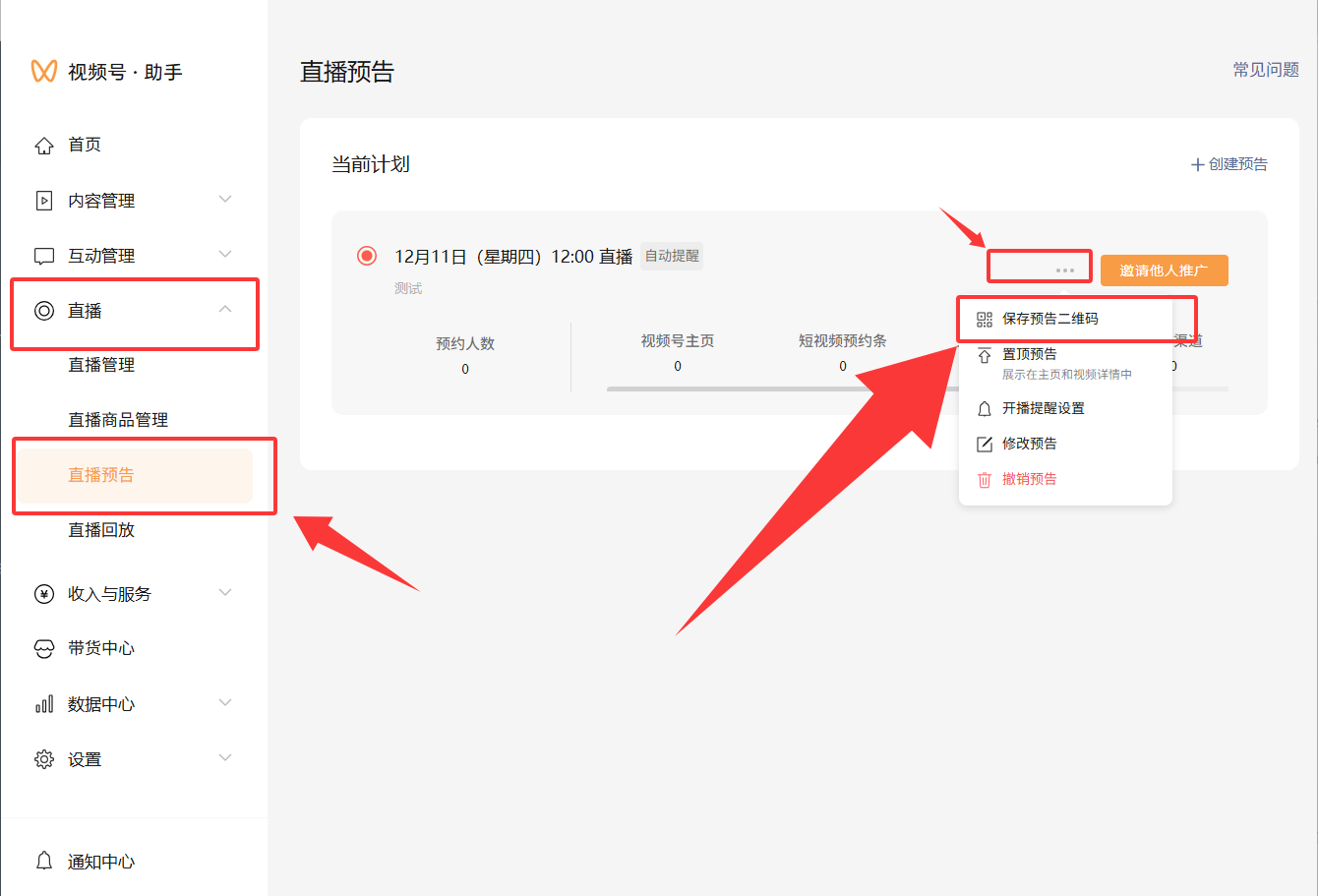
Task: Click the interaction management chat icon
Action: pos(44,256)
